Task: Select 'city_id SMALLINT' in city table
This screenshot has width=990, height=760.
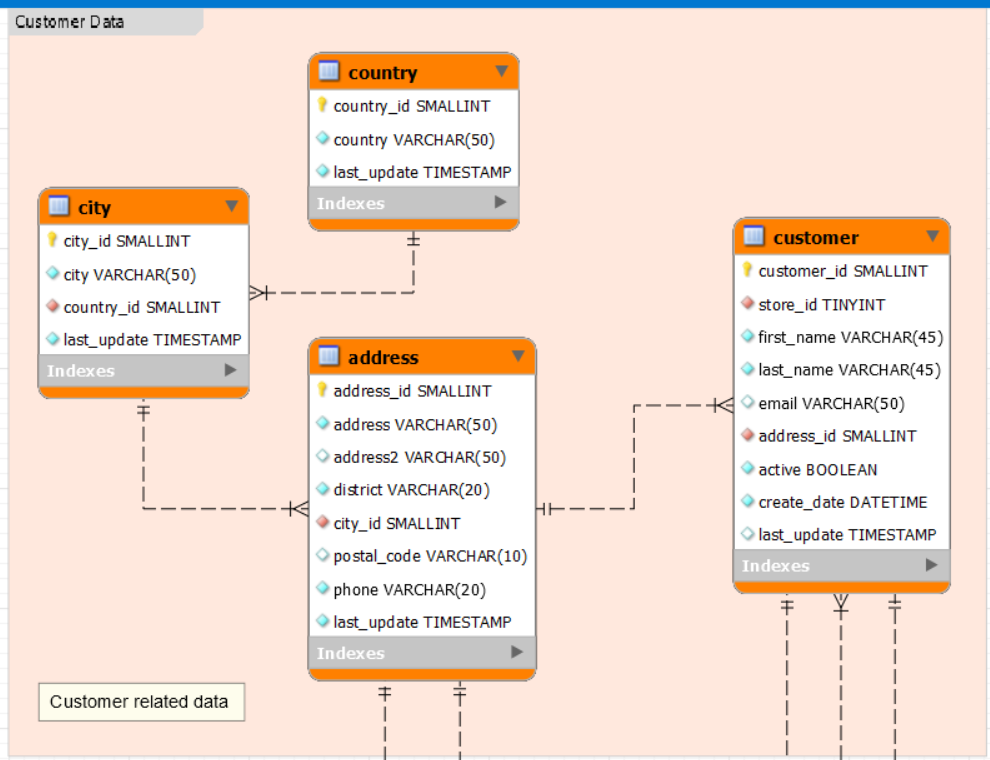Action: click(126, 241)
